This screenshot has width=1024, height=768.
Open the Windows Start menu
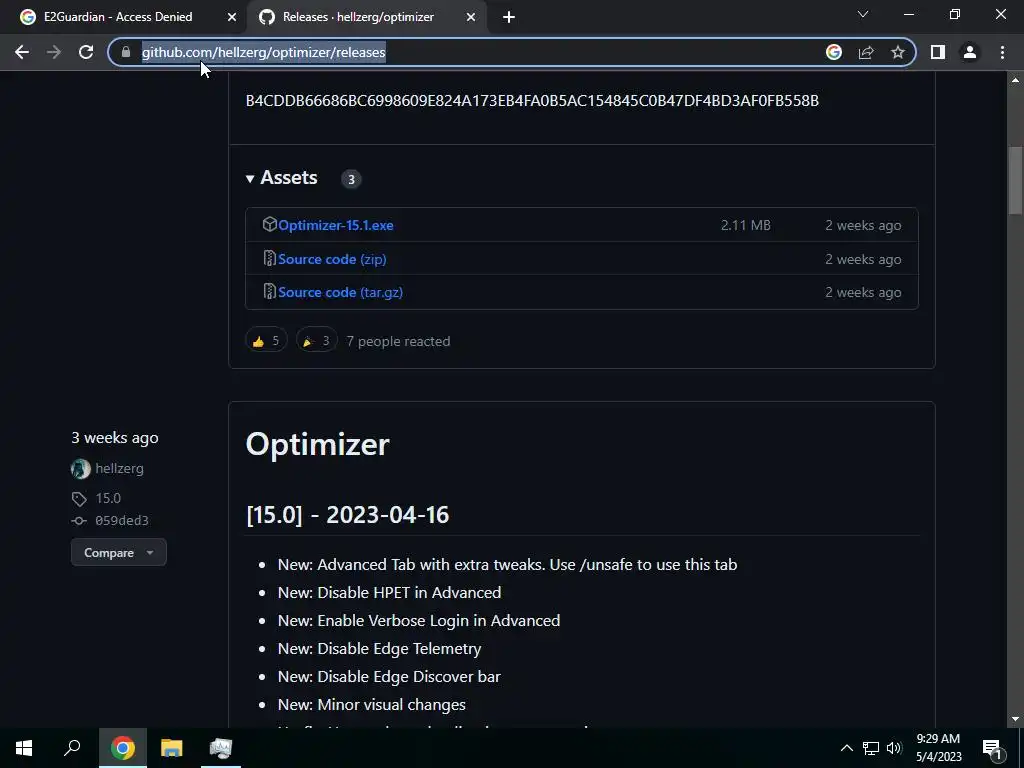(24, 748)
